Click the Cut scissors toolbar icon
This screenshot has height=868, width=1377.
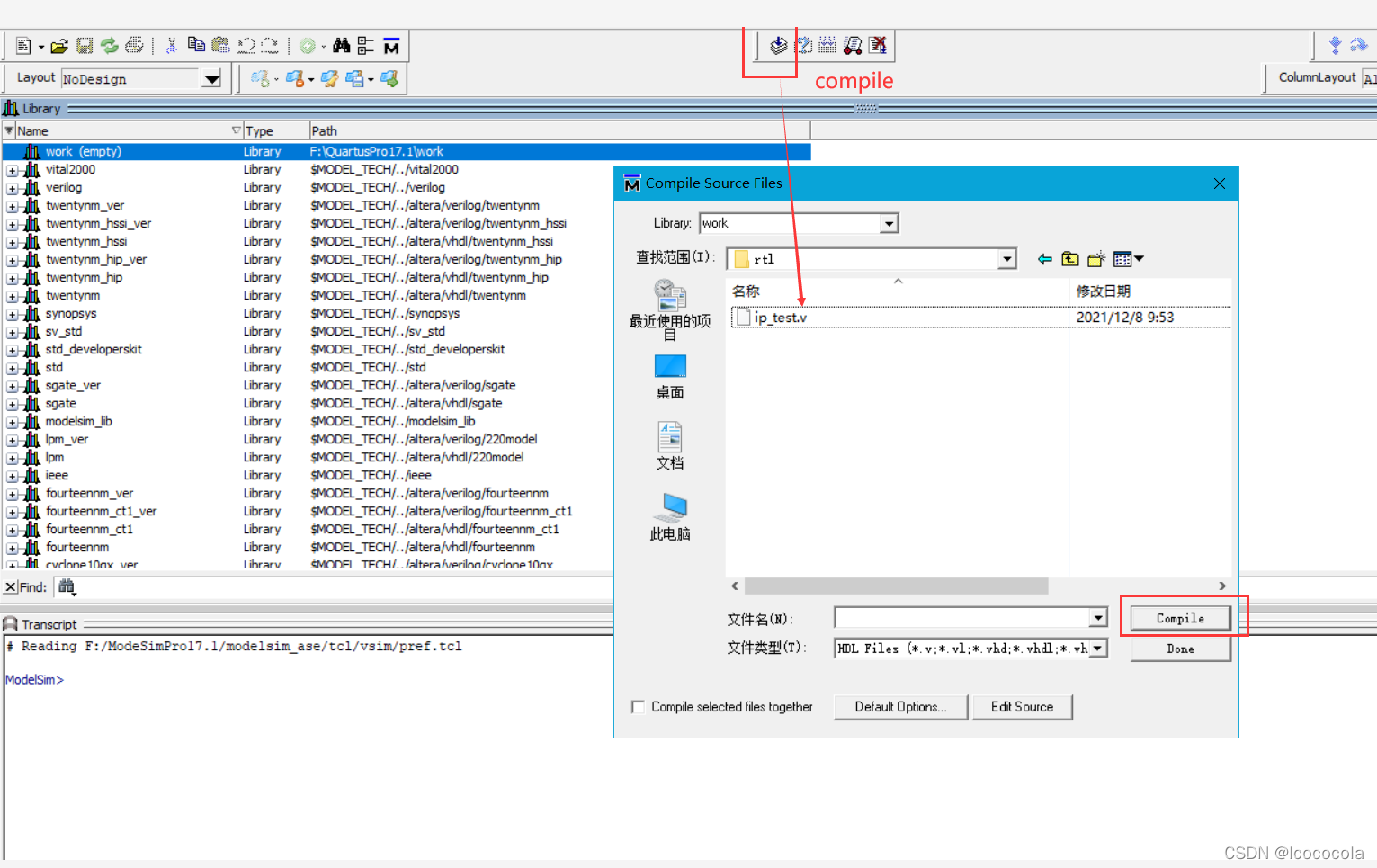pyautogui.click(x=171, y=46)
